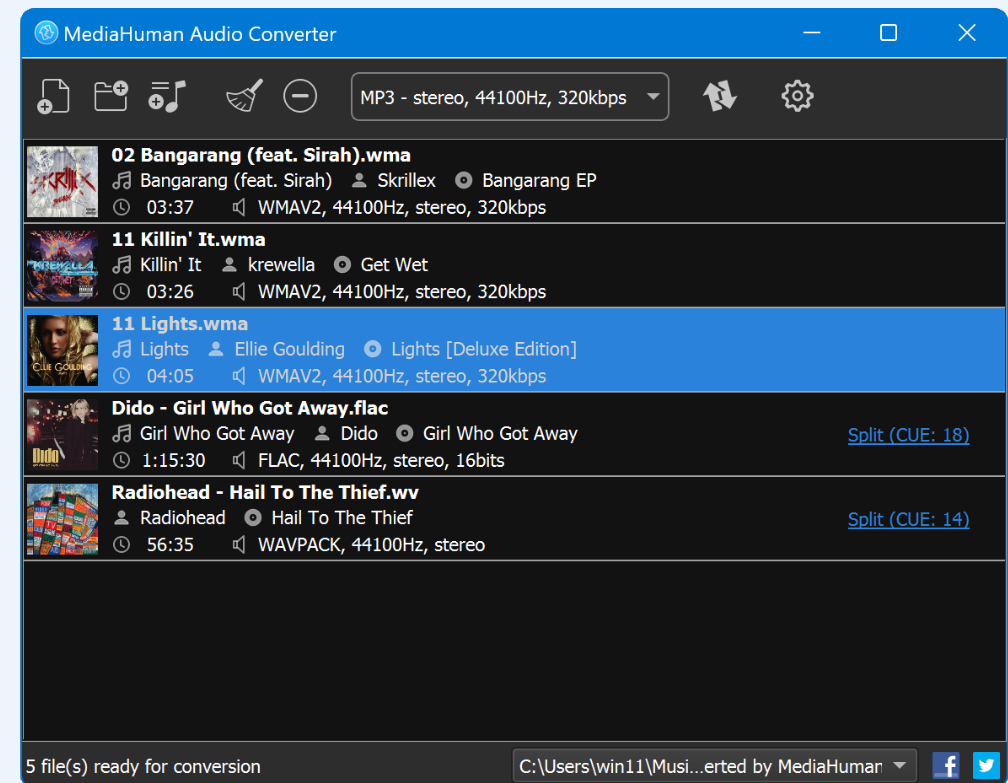Click the Facebook share icon
This screenshot has height=783, width=1008.
pyautogui.click(x=946, y=764)
